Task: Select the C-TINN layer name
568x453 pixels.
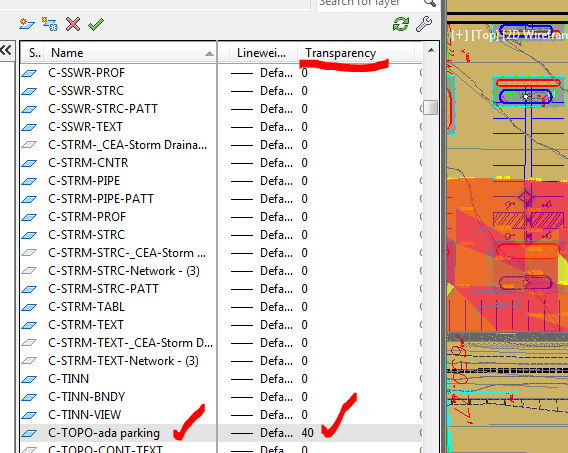Action: click(68, 379)
